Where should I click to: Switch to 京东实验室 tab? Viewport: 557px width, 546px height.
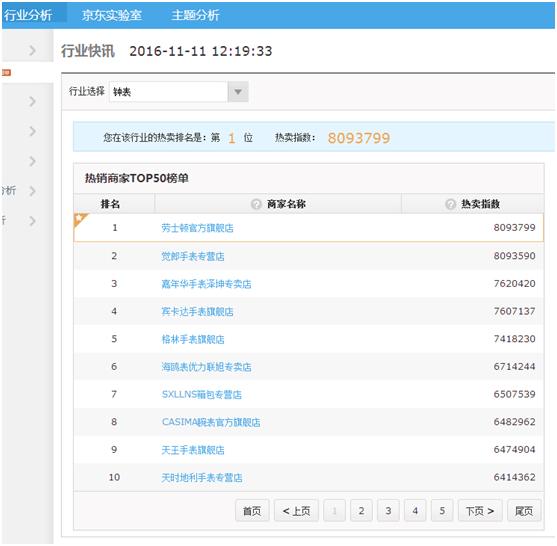click(x=112, y=15)
